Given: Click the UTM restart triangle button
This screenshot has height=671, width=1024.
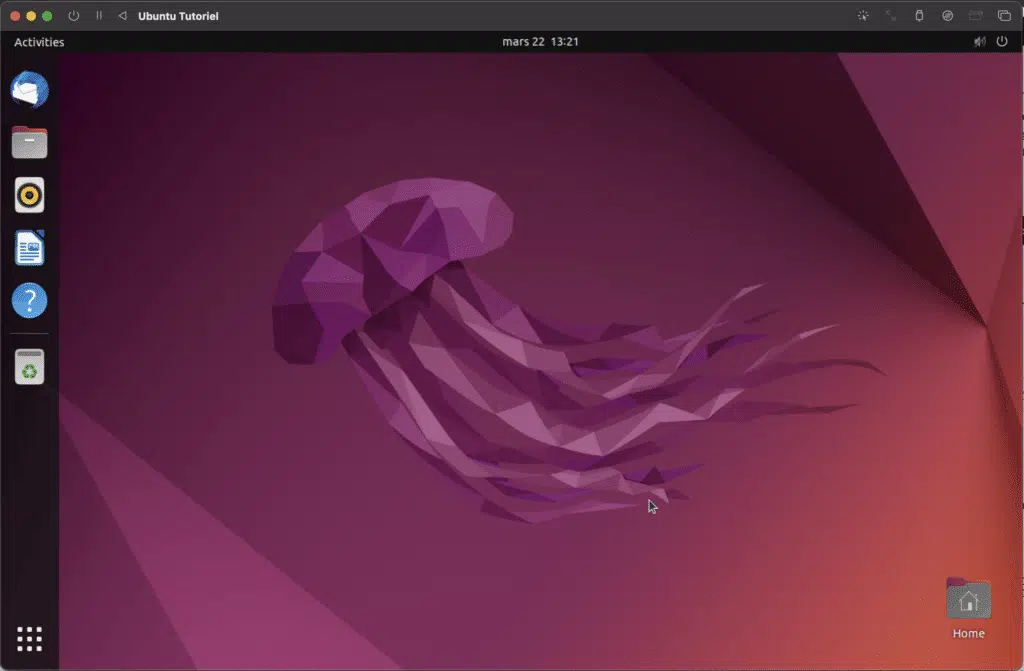Looking at the screenshot, I should [x=122, y=16].
